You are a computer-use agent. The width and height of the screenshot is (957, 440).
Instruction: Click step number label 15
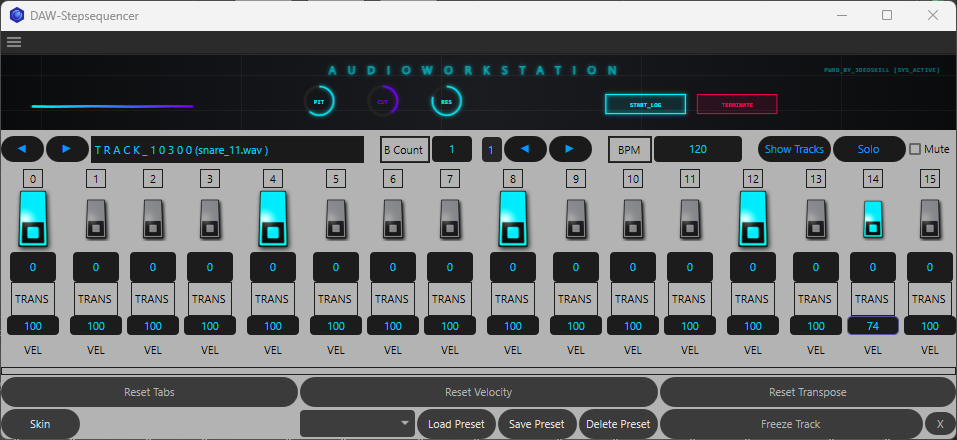[930, 179]
